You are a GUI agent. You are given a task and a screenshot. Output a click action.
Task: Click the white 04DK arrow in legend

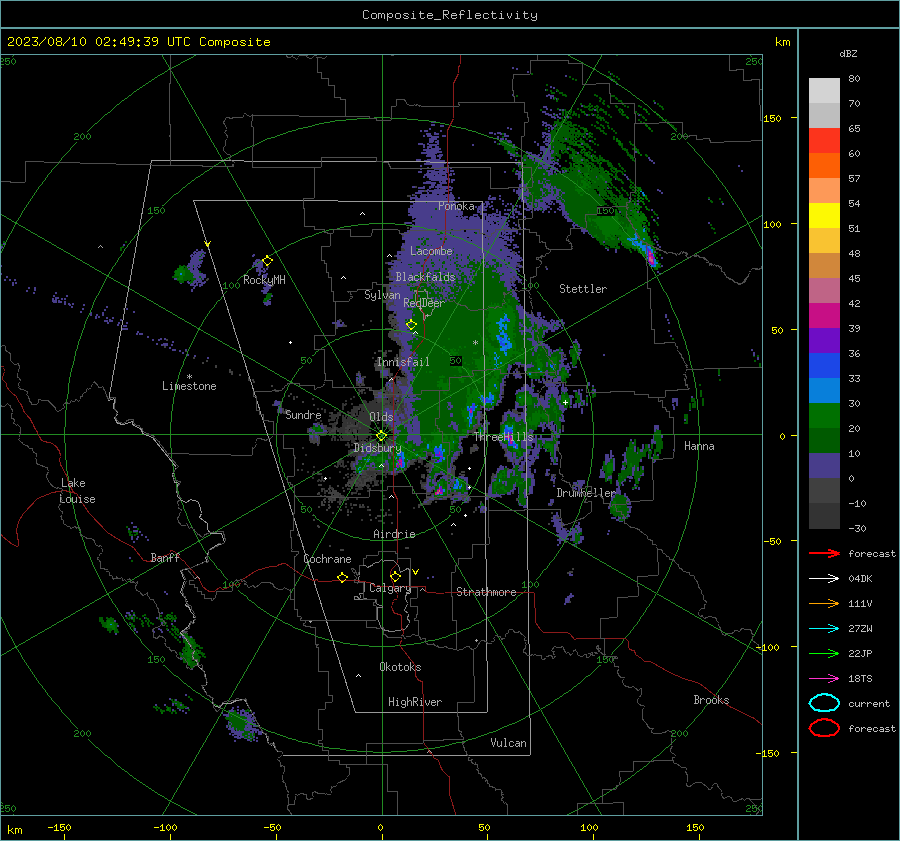pos(824,578)
